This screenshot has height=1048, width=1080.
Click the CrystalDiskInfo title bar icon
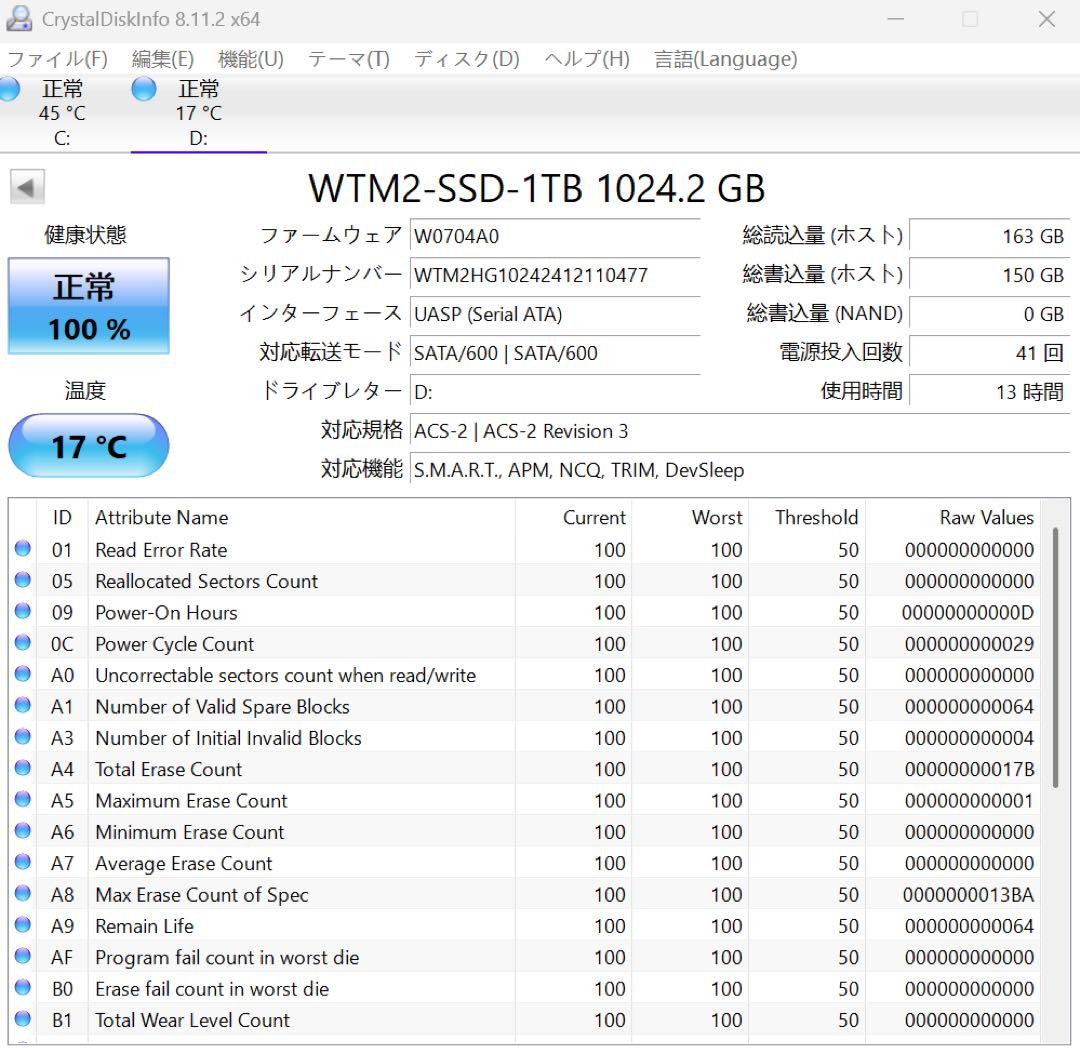(x=19, y=19)
